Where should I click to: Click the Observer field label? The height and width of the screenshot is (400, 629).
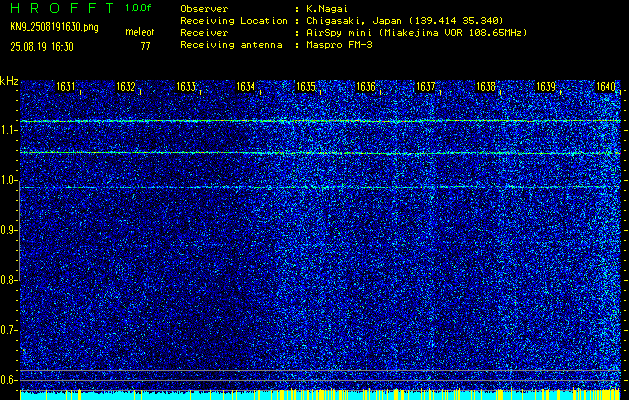tap(204, 9)
